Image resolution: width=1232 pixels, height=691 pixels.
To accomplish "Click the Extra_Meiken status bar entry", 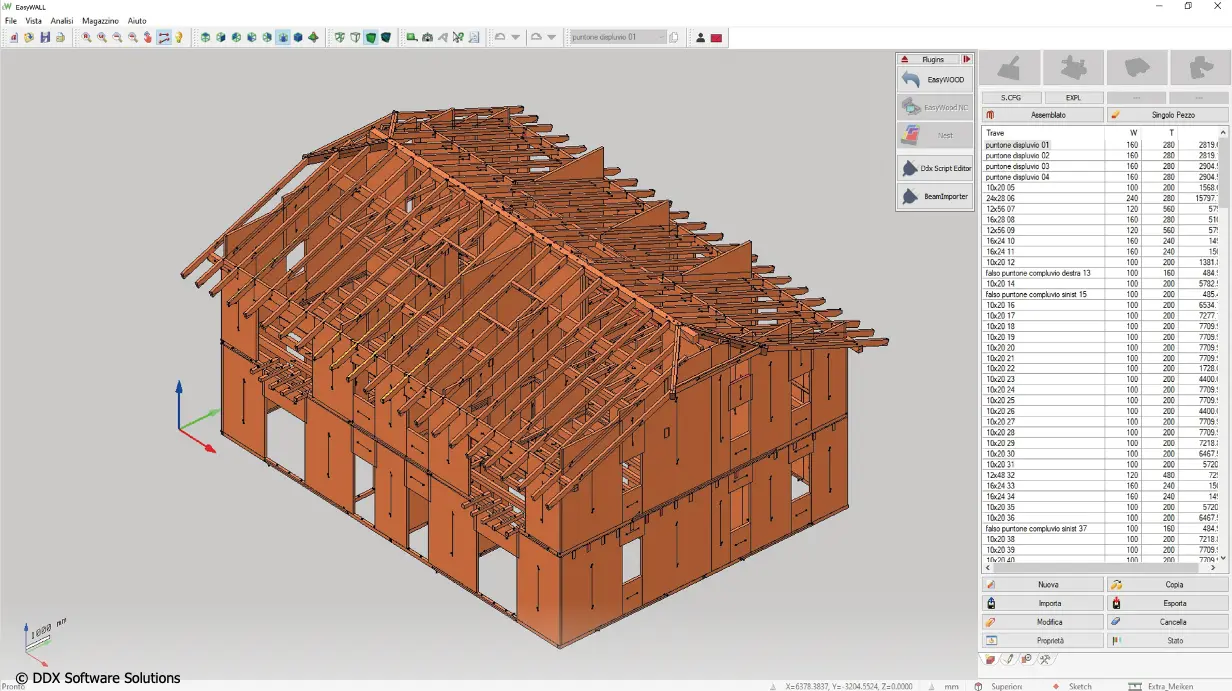I will point(1170,686).
